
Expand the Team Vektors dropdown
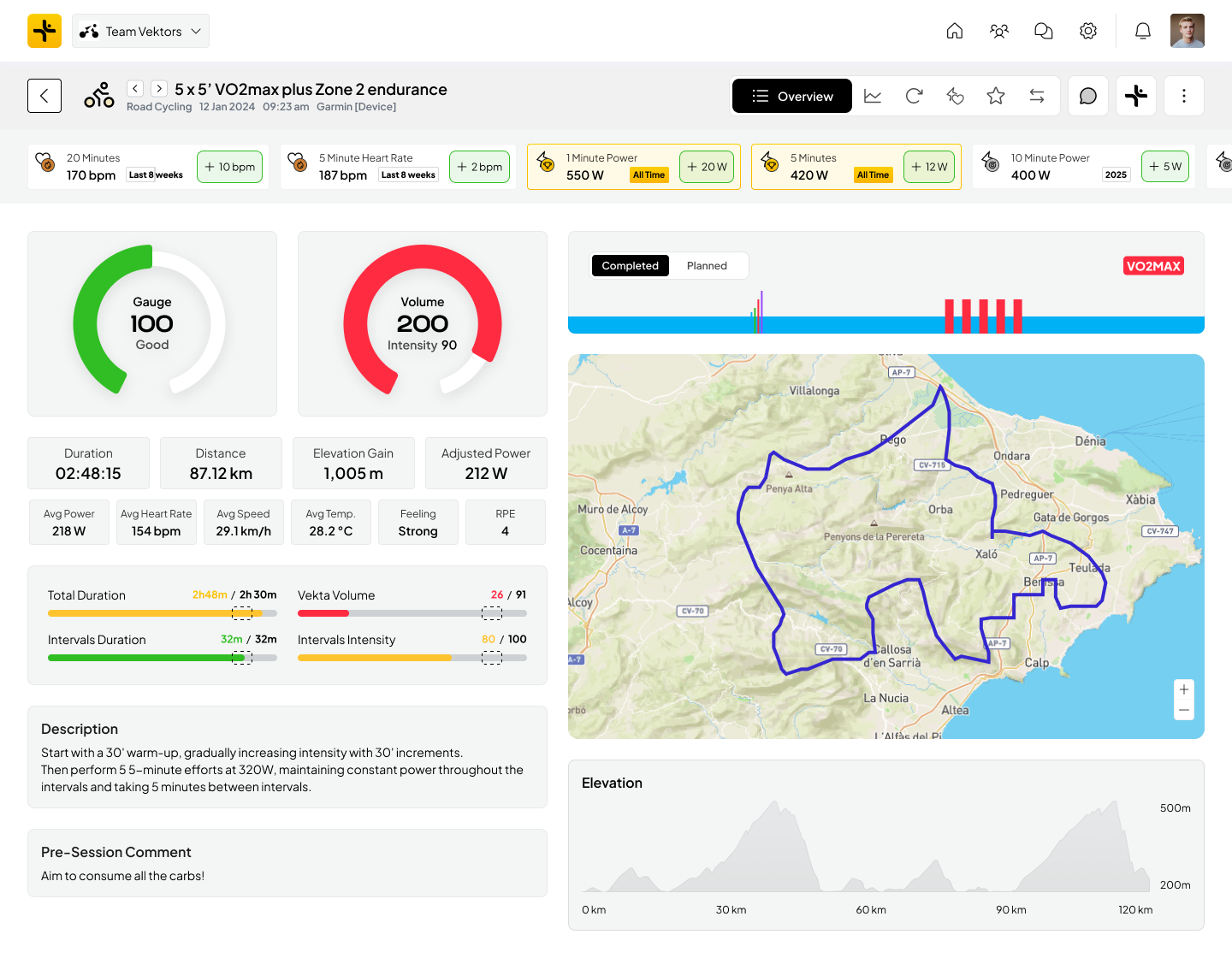[x=141, y=31]
